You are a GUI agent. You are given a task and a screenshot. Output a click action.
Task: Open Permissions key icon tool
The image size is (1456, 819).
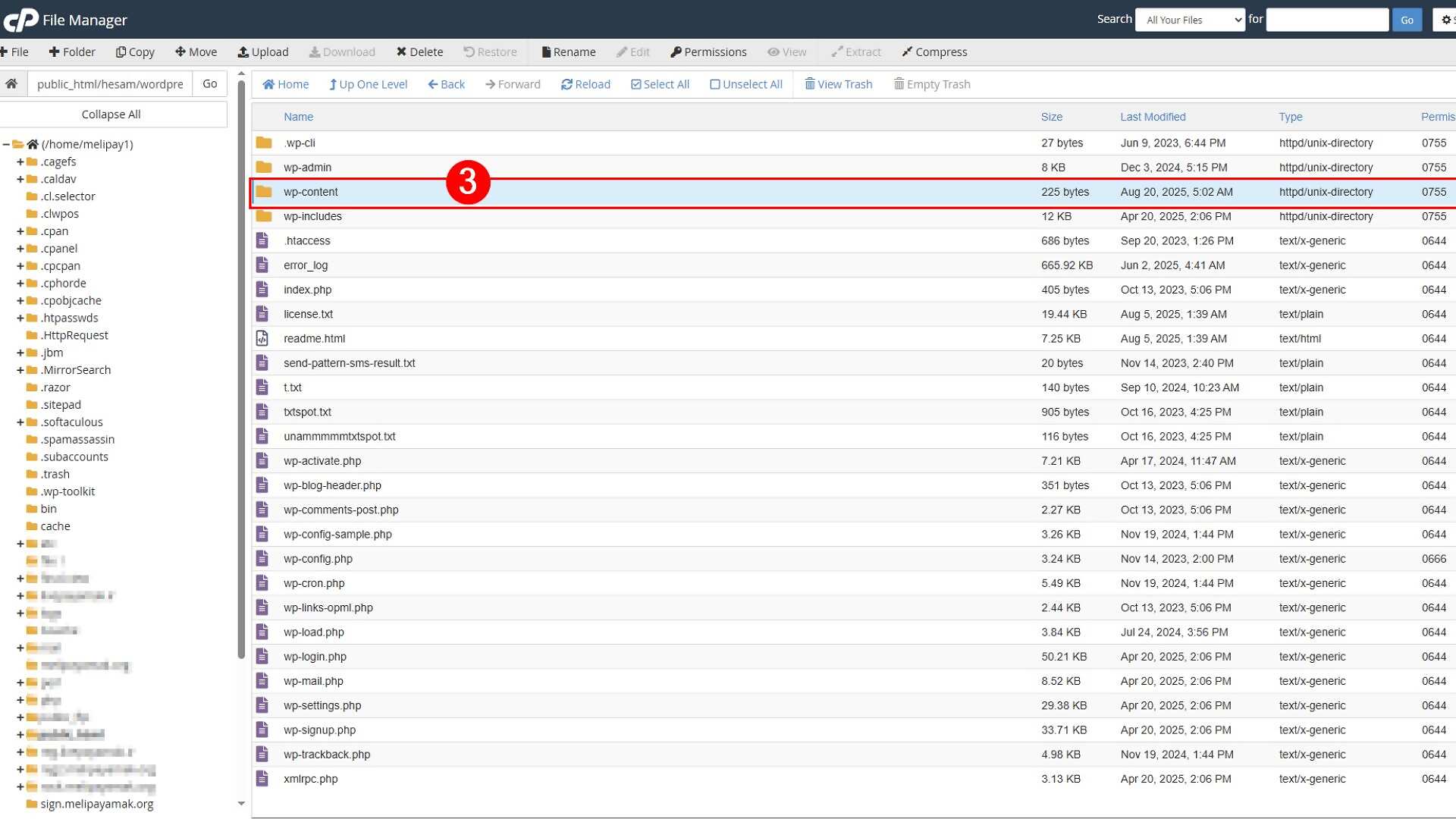(676, 52)
